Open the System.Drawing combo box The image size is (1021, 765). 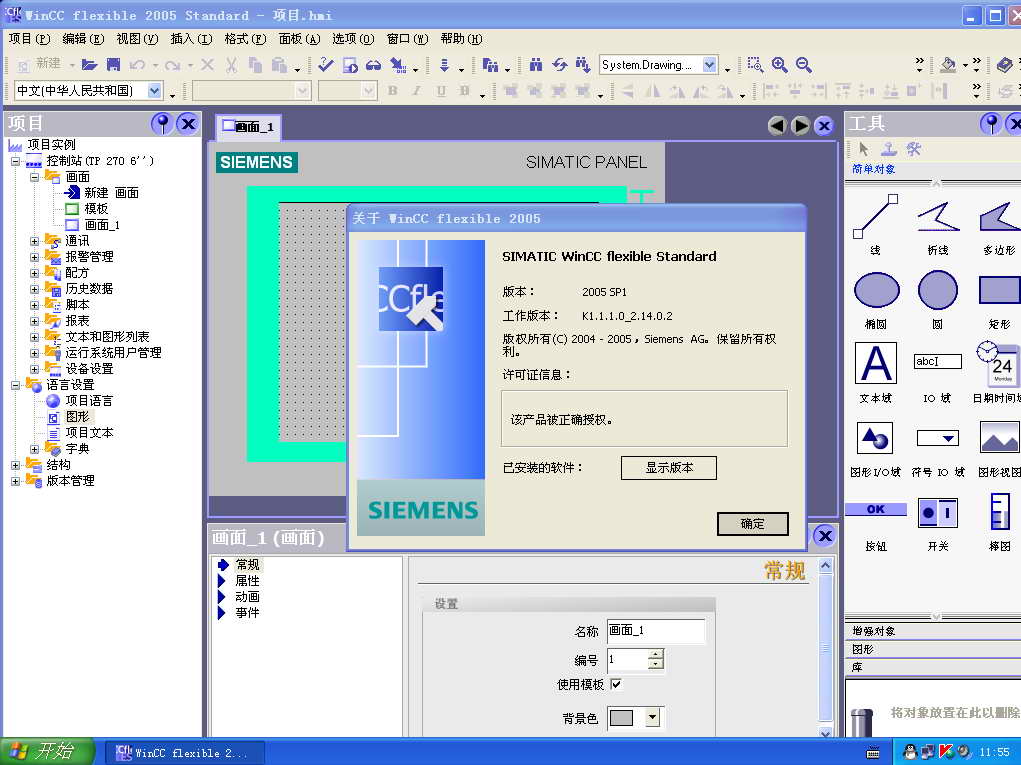pos(709,65)
